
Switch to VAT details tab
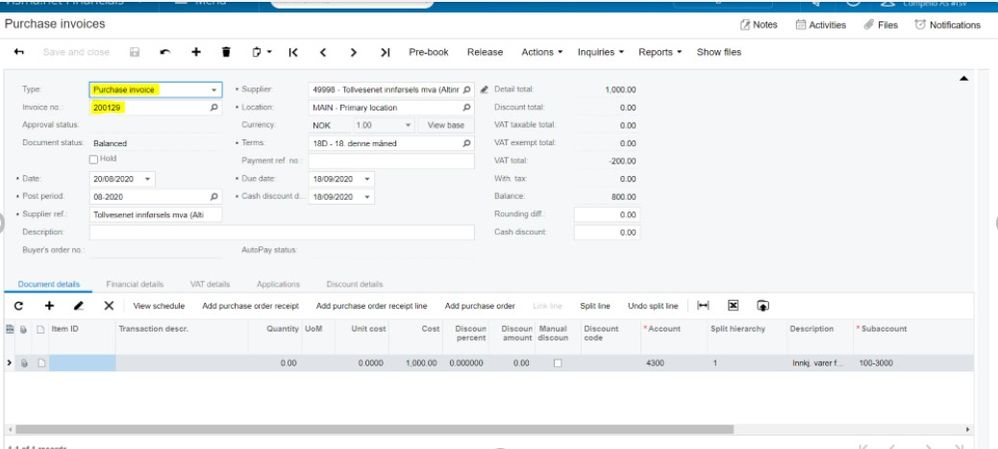(x=210, y=284)
